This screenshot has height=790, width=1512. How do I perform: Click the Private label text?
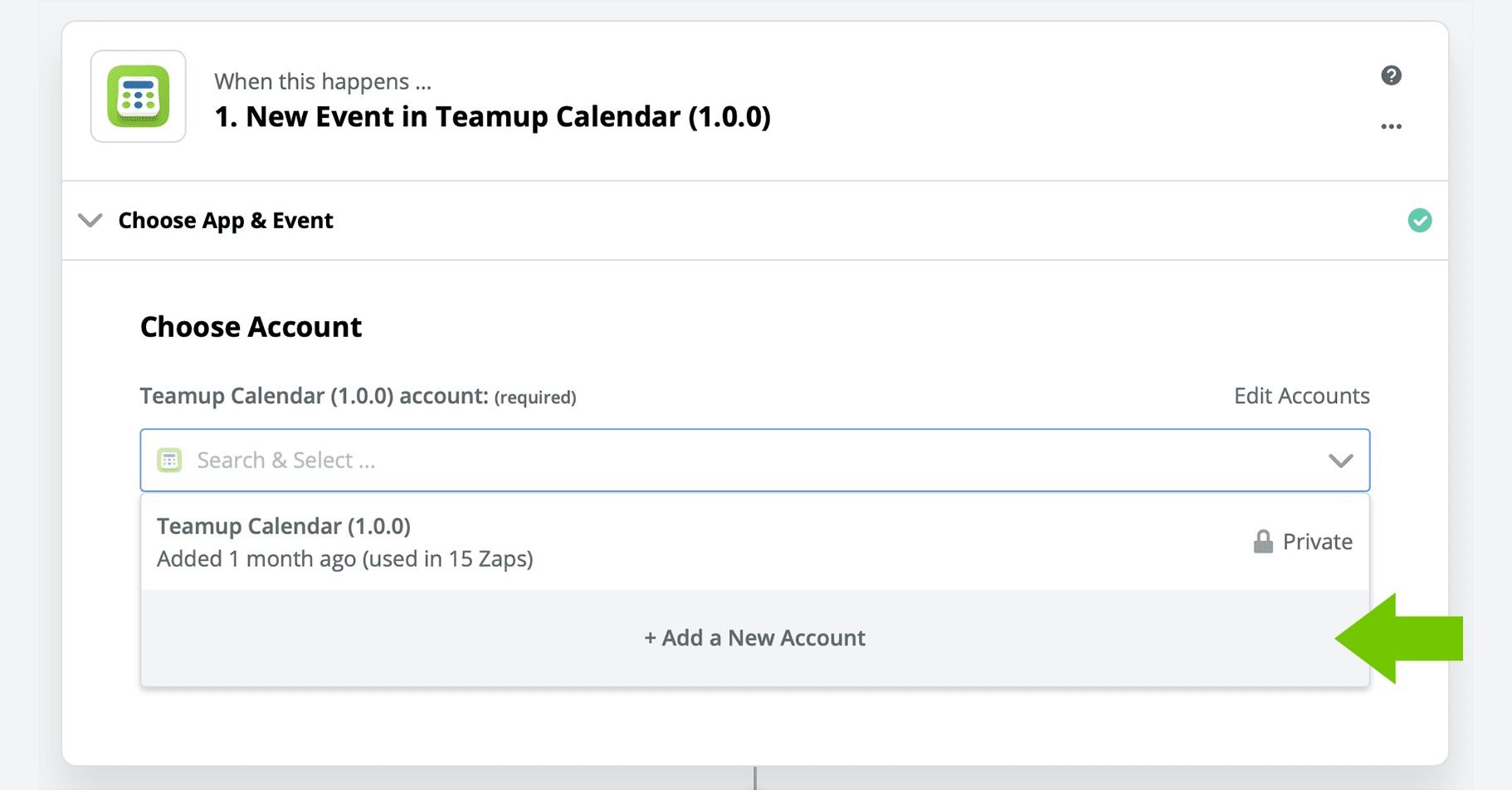coord(1317,542)
